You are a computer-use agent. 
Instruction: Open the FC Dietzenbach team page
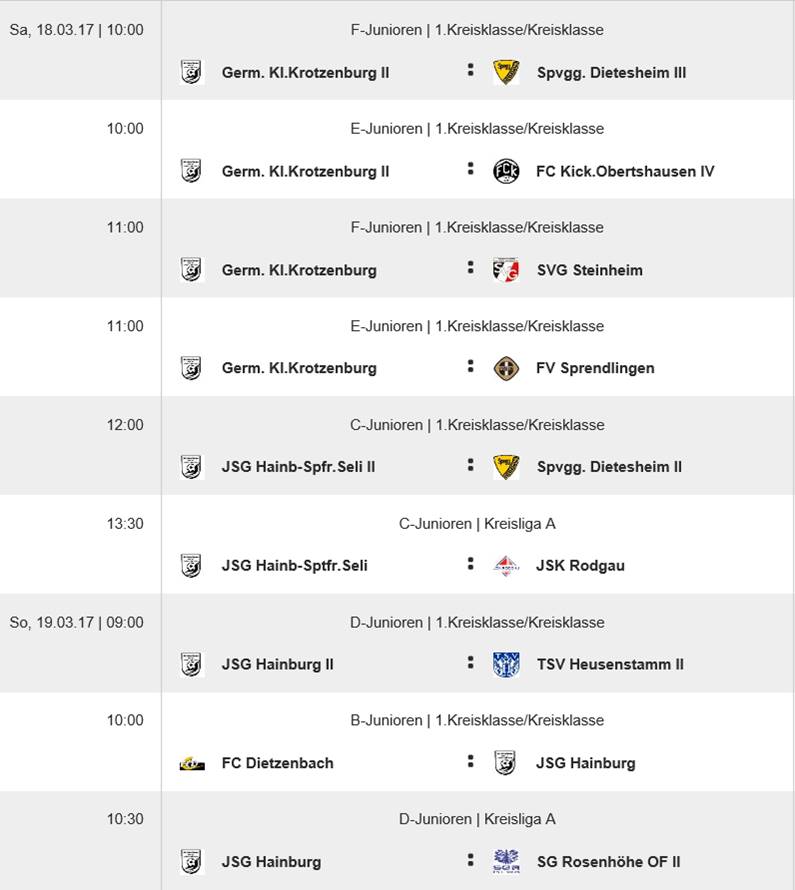tap(277, 763)
